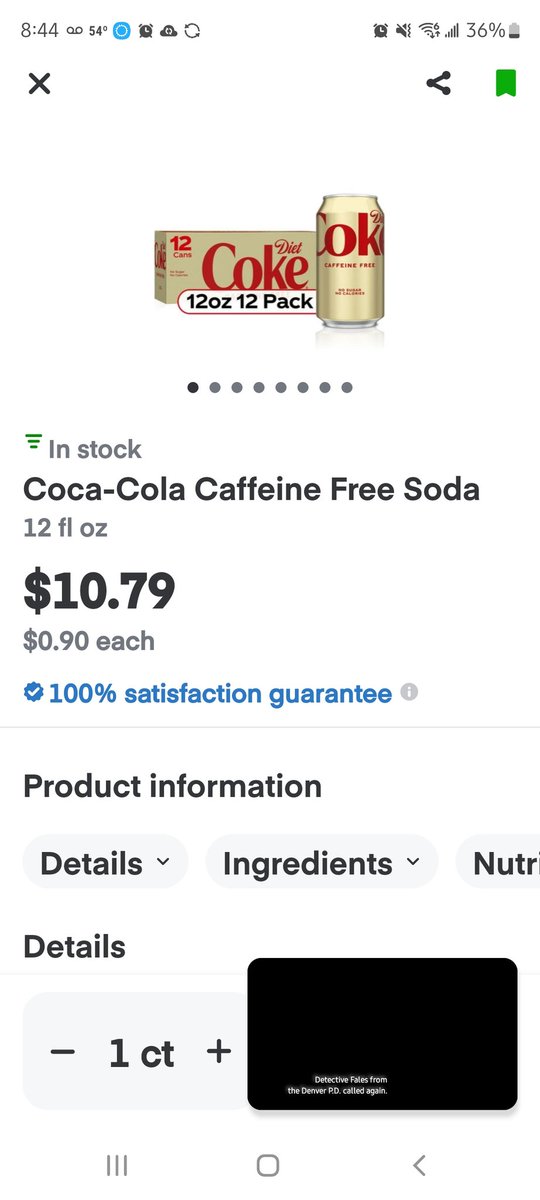Tap the In stock status indicator

pos(83,449)
